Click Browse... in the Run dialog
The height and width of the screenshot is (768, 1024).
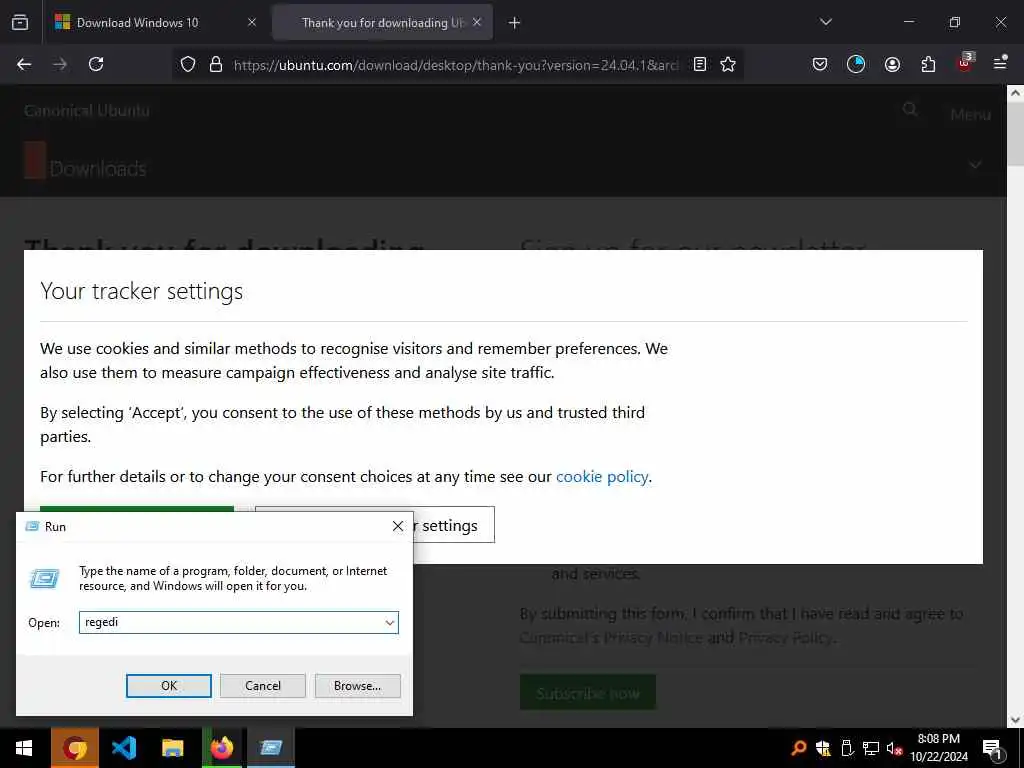pos(357,686)
